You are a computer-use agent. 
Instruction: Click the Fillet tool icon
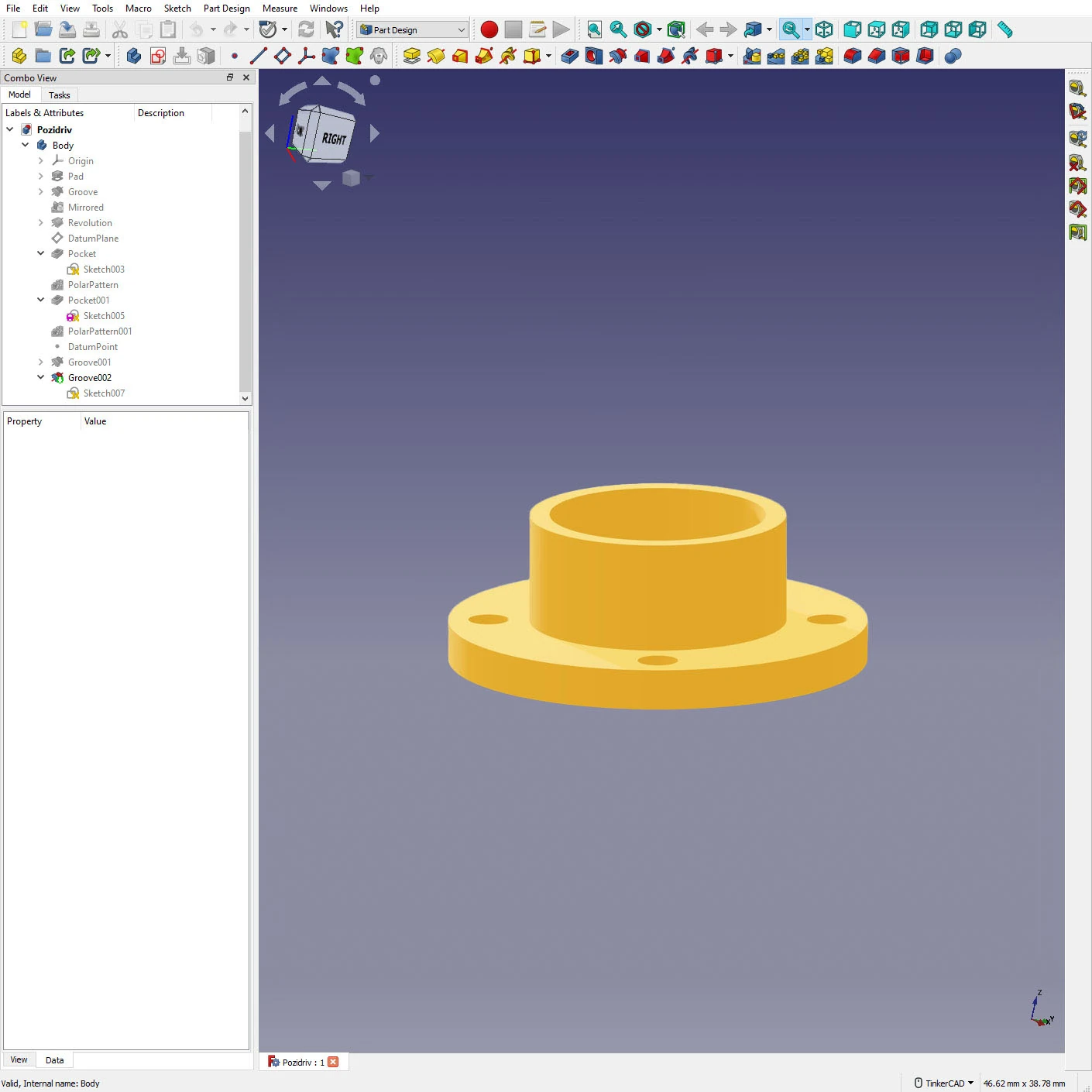point(852,56)
